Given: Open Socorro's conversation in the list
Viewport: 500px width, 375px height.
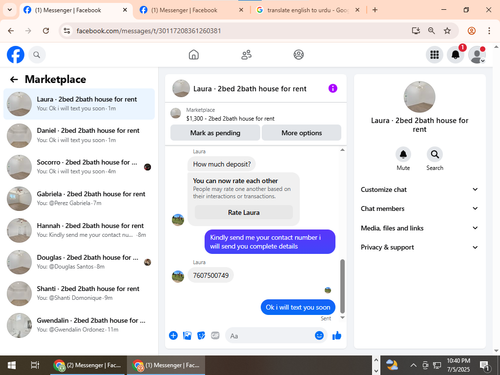Looking at the screenshot, I should tap(79, 167).
